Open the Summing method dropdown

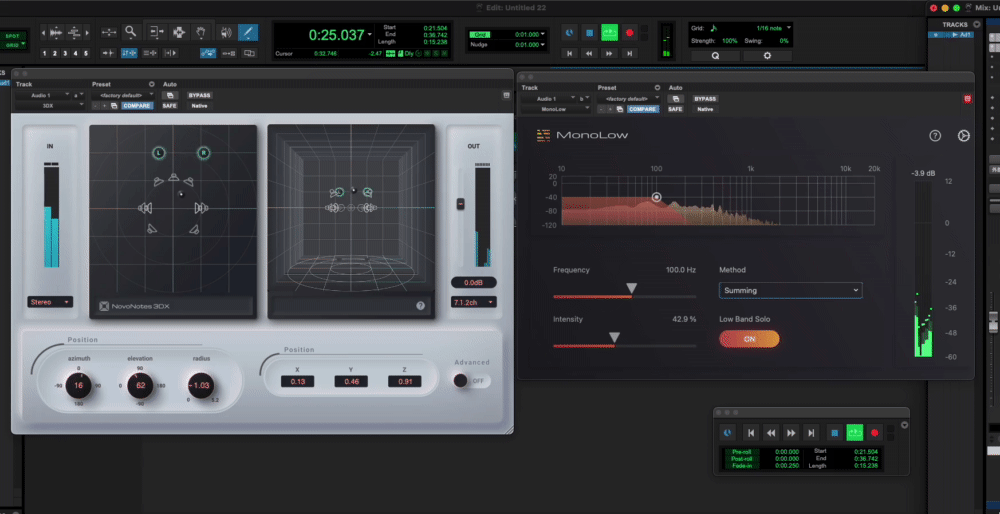tap(790, 290)
